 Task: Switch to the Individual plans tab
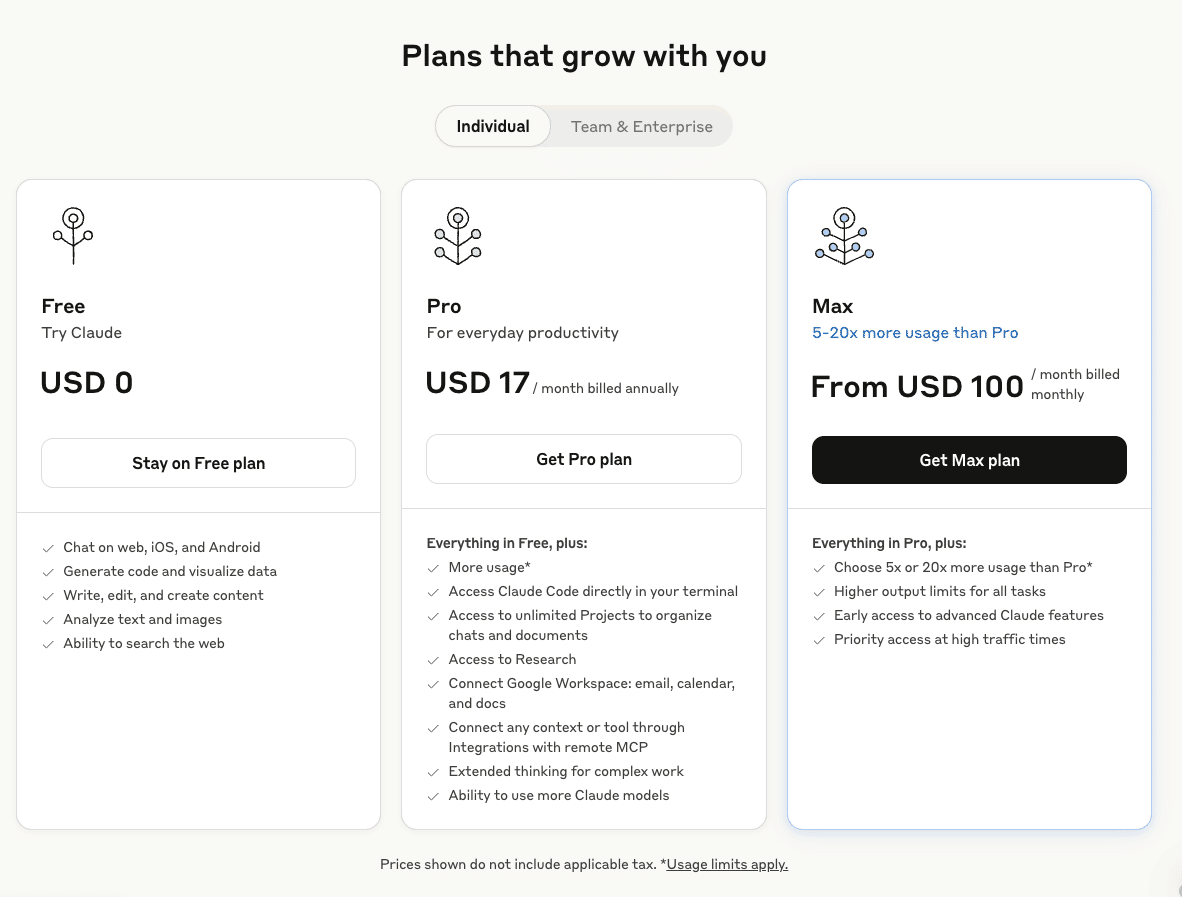click(x=493, y=127)
